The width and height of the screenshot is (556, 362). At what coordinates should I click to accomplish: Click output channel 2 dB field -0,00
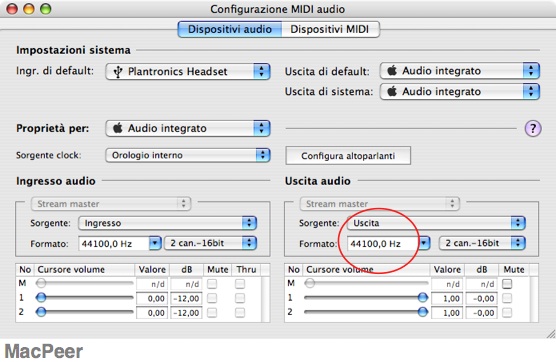pos(481,313)
